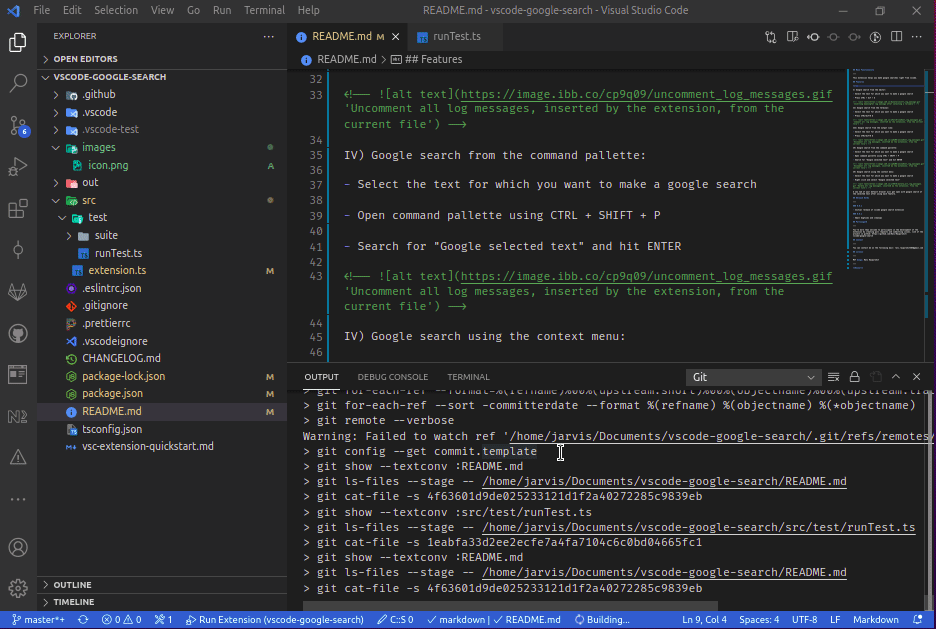936x629 pixels.
Task: Click the Synchronize Changes icon in status bar
Action: pos(83,619)
